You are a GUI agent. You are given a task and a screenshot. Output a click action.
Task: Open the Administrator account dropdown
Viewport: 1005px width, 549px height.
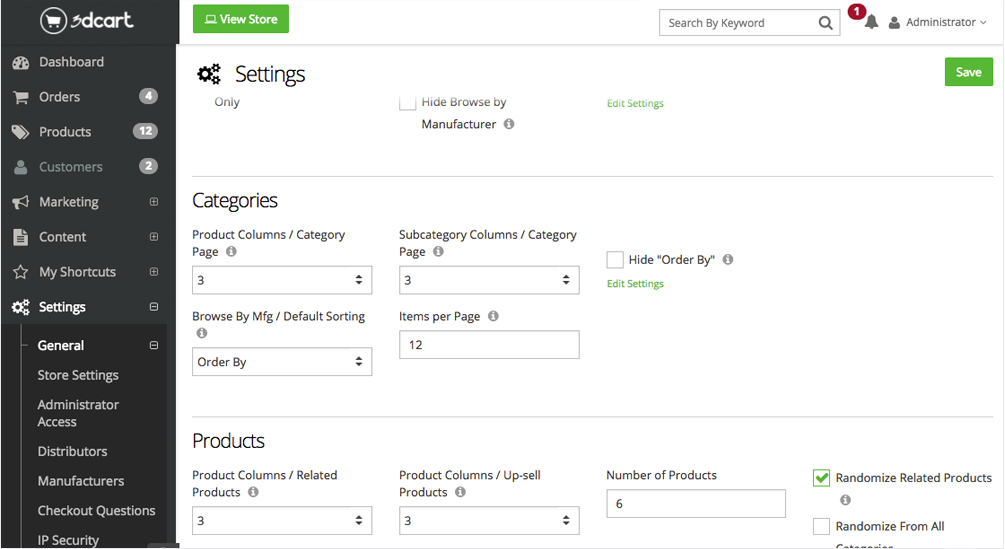click(x=937, y=22)
